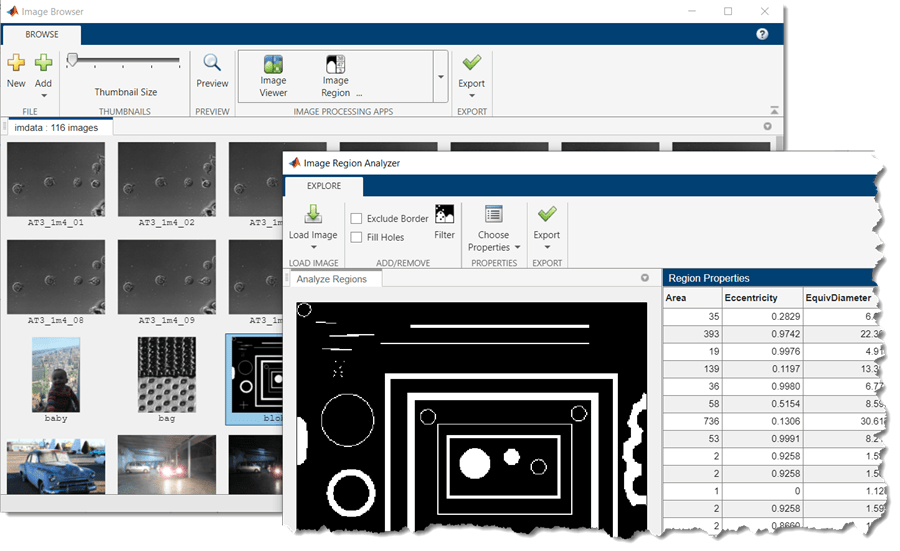
Task: Open the Export dropdown in Image Browser
Action: coord(471,96)
